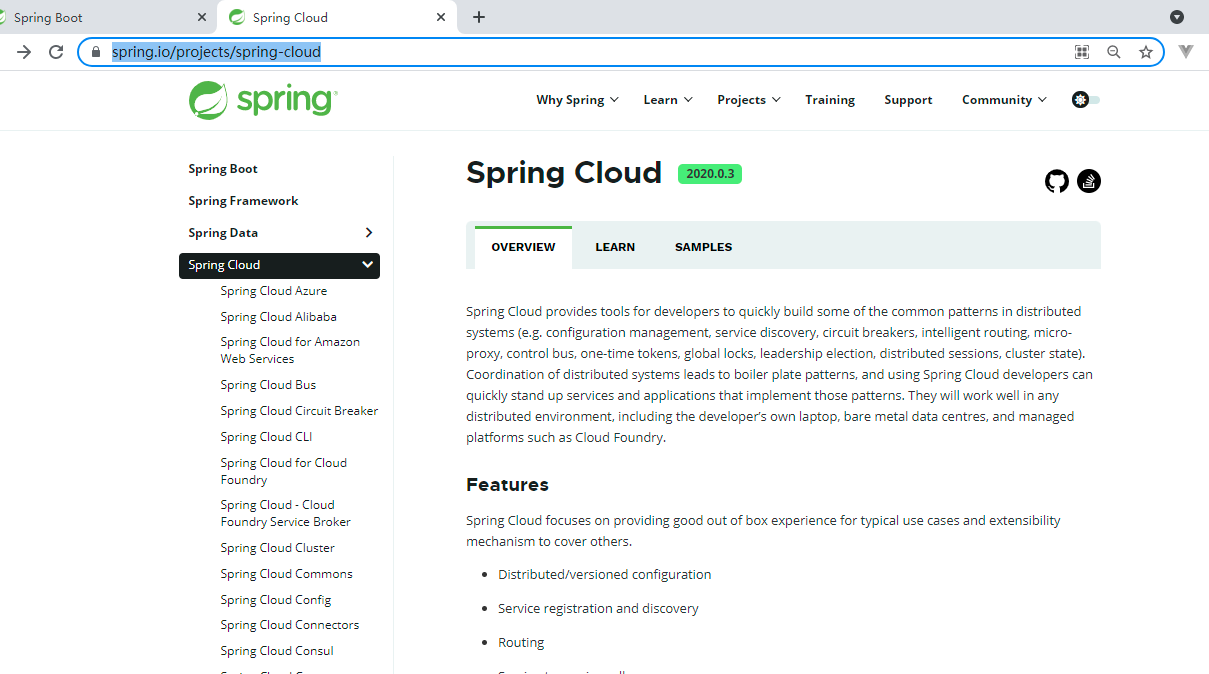Click the site lock icon in address bar
The width and height of the screenshot is (1209, 674).
coord(97,52)
